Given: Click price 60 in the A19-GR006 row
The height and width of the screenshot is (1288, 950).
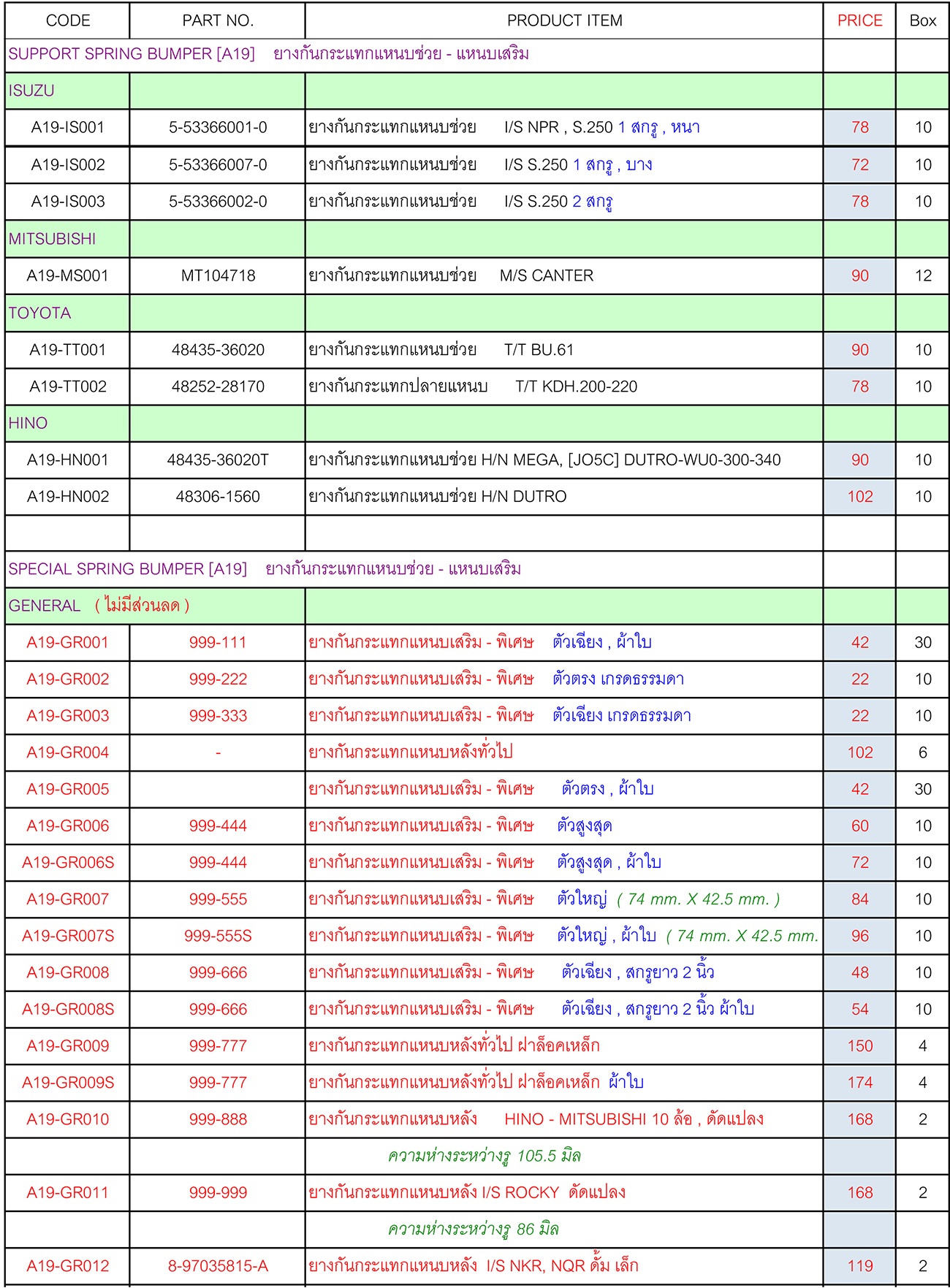Looking at the screenshot, I should click(860, 826).
